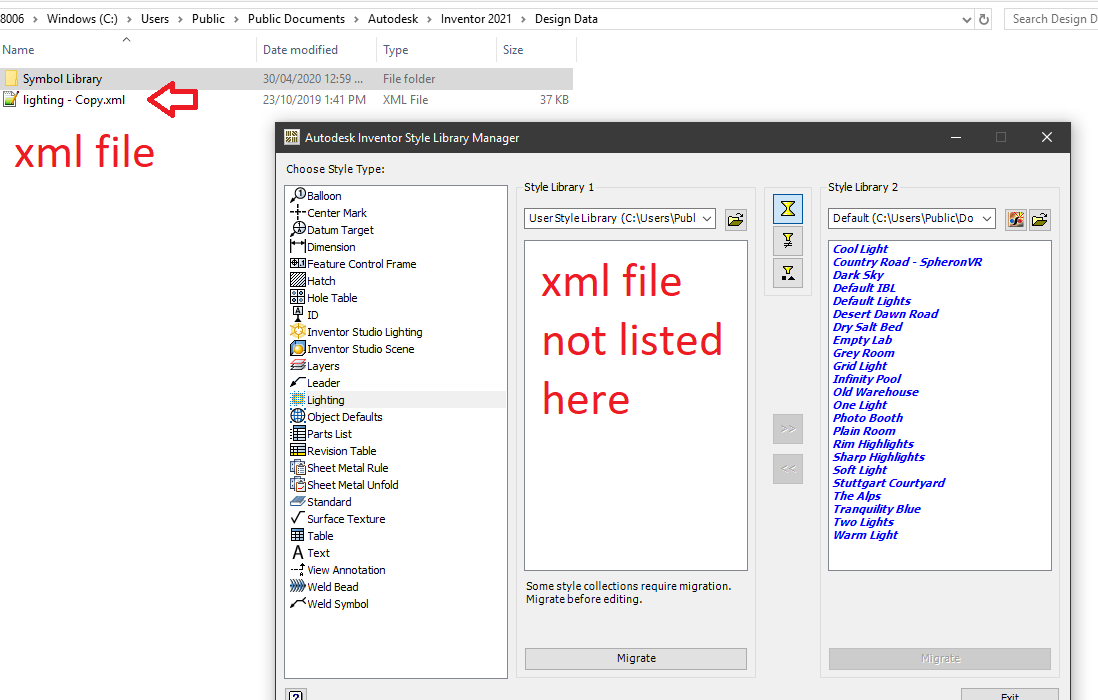The image size is (1098, 700).
Task: Select the Balloon style type
Action: 321,195
